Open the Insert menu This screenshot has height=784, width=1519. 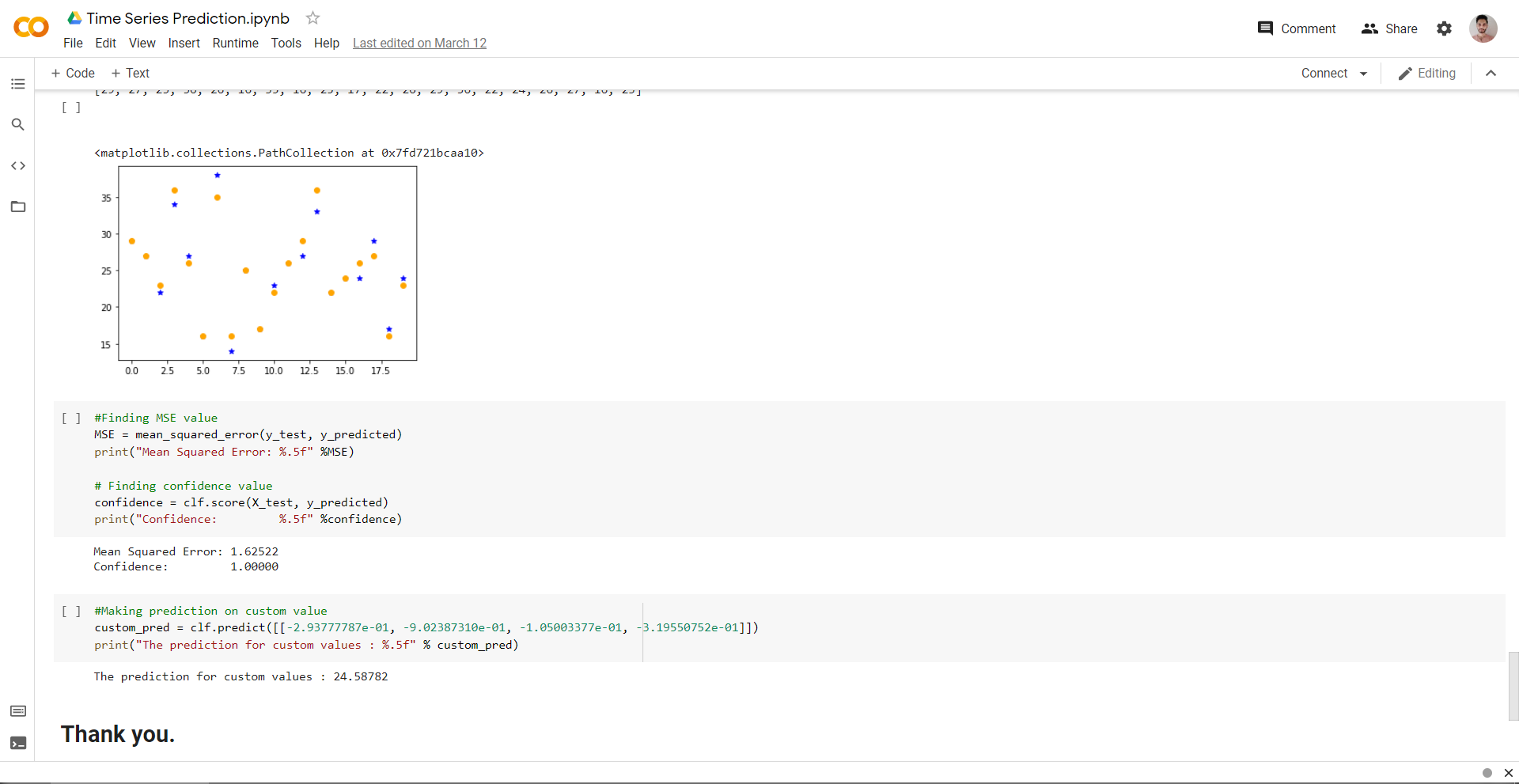click(x=184, y=43)
